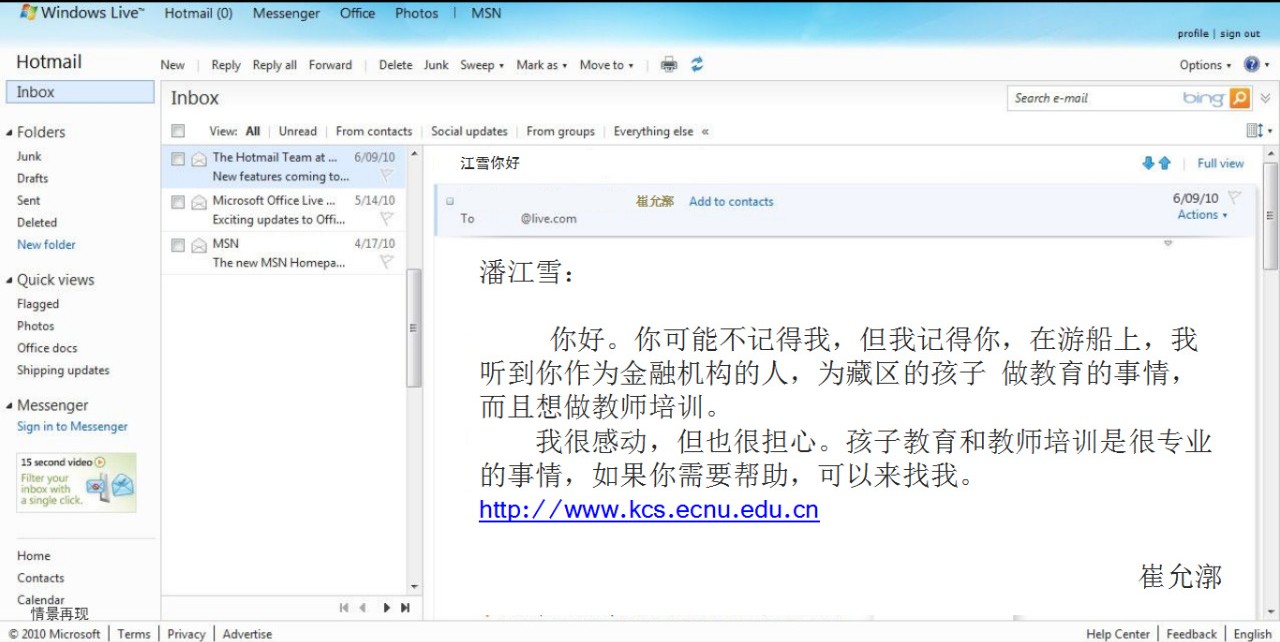Click the blue previous message up arrow
The width and height of the screenshot is (1280, 642).
click(1164, 163)
